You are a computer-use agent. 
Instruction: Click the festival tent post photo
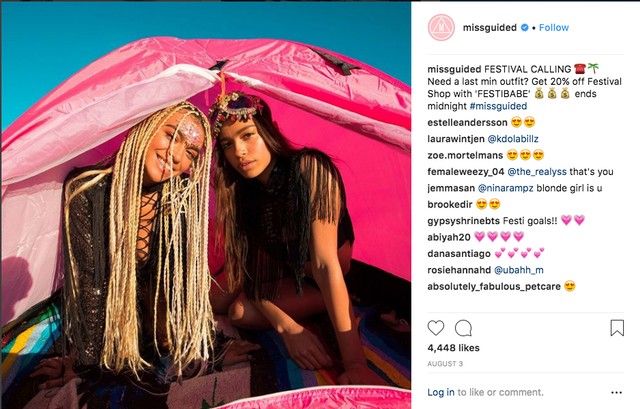[206, 205]
